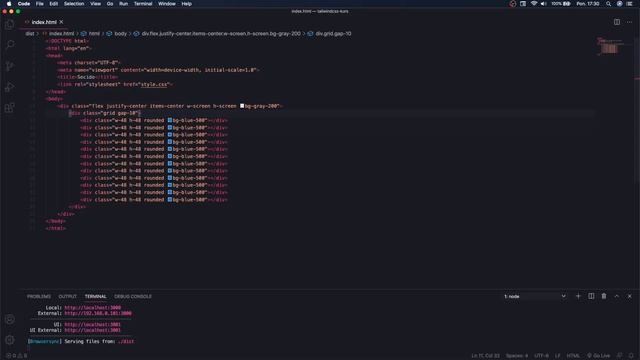Click the bg-gray-200 color swatch
The width and height of the screenshot is (640, 360).
tap(242, 106)
